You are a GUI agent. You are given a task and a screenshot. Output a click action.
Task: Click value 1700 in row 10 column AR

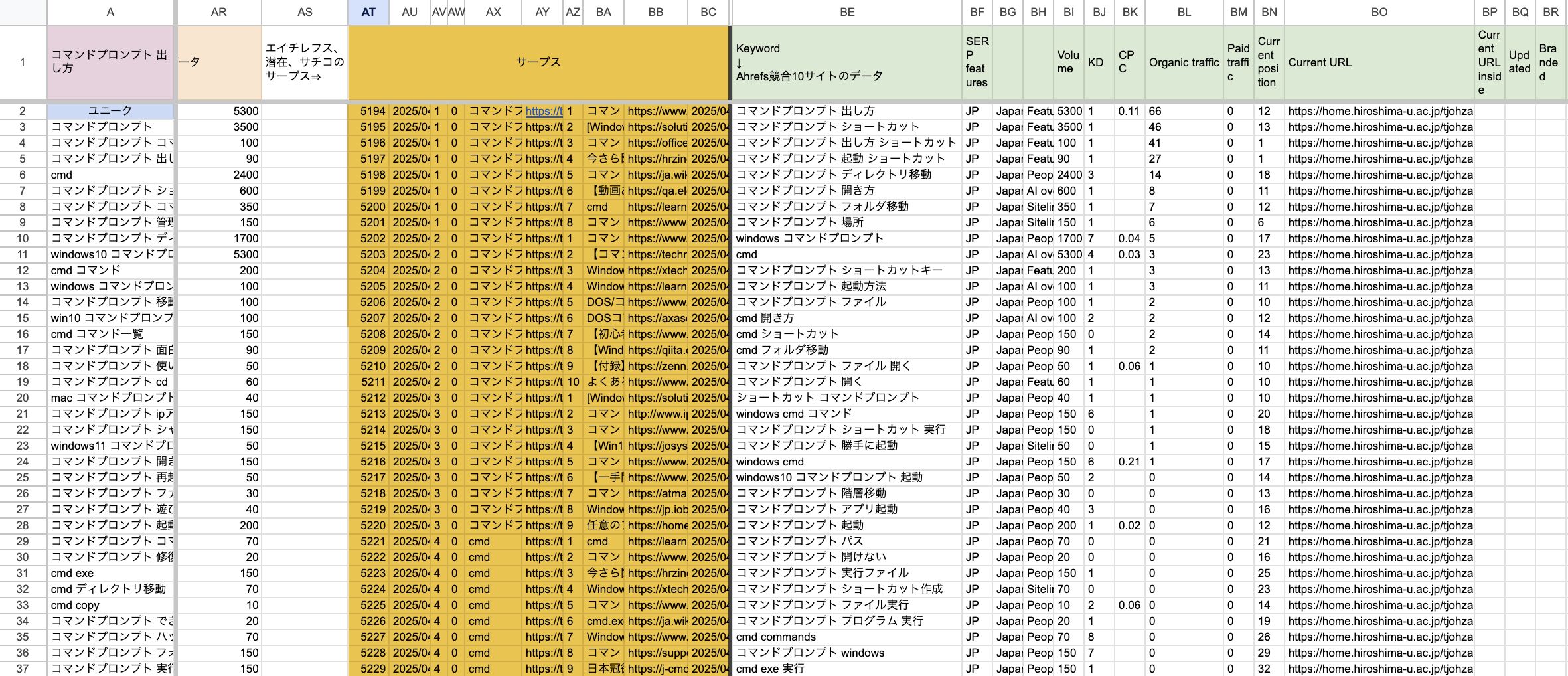coord(218,238)
